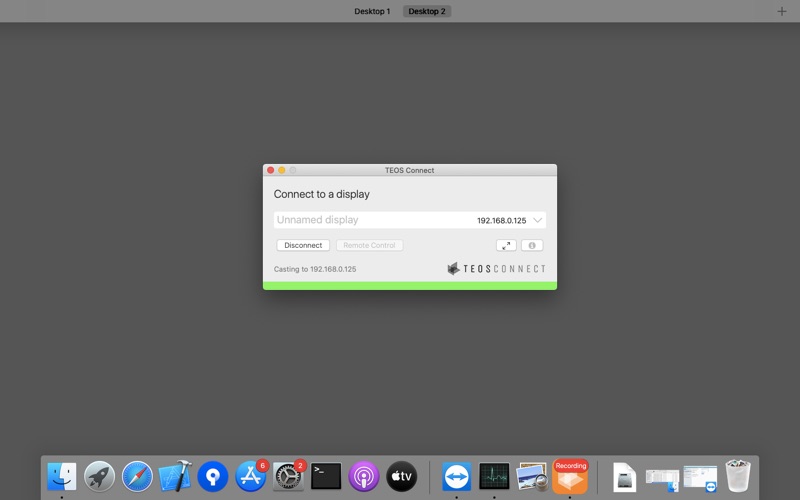The height and width of the screenshot is (500, 800).
Task: Expand the display address dropdown chevron
Action: (x=537, y=220)
